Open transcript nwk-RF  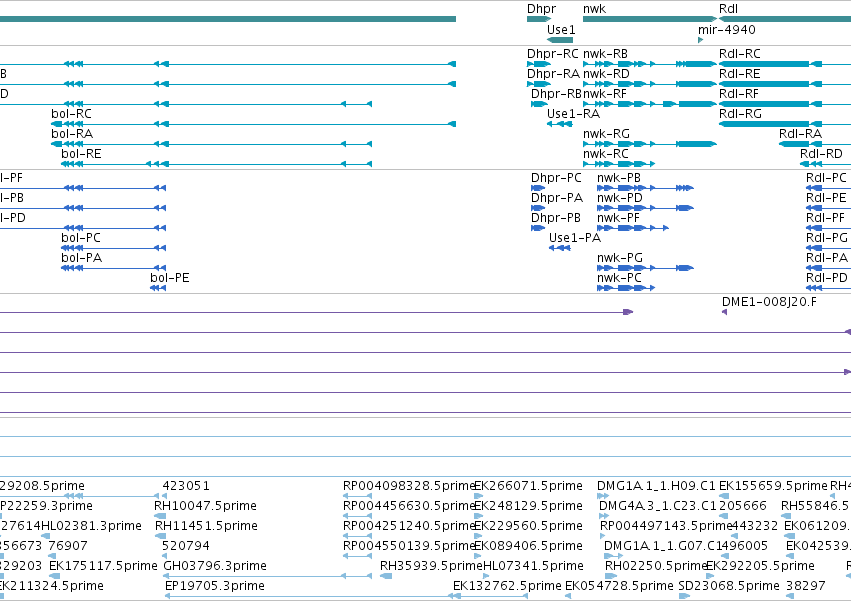605,94
